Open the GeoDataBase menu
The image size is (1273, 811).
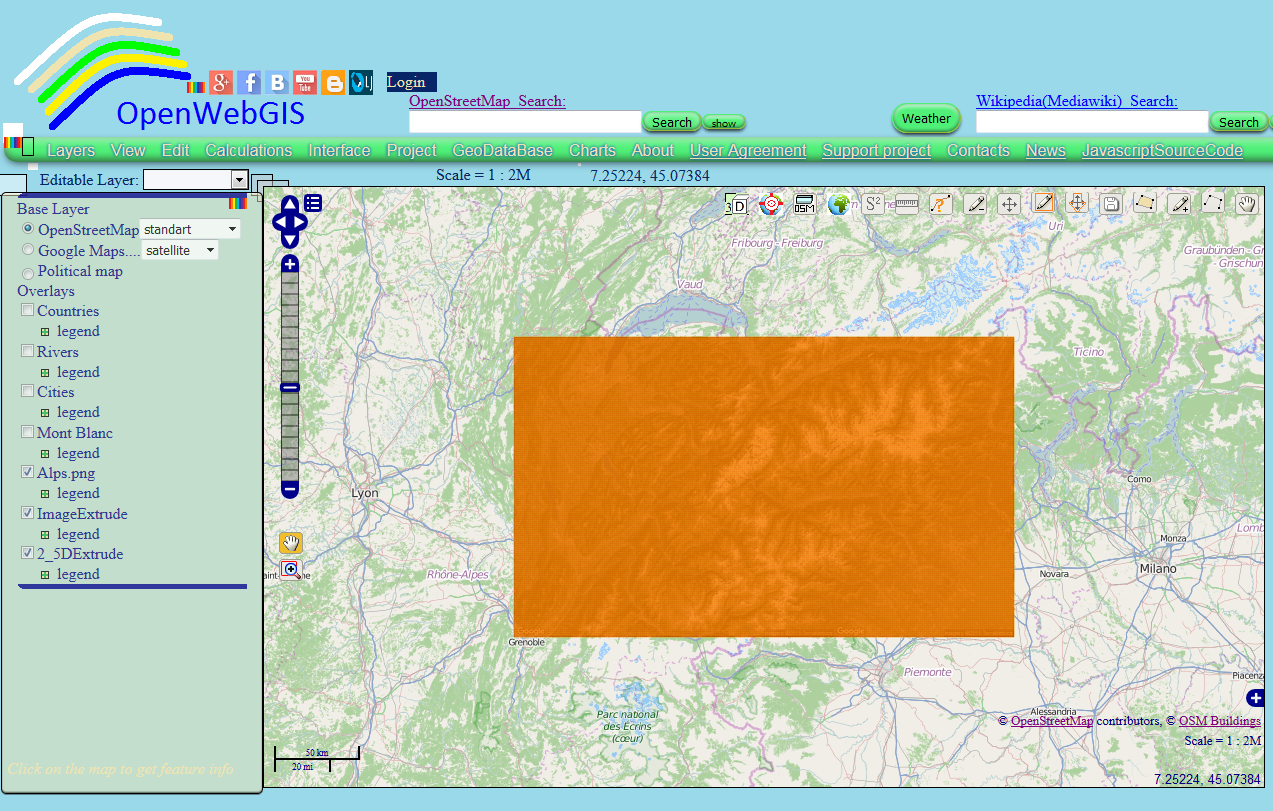click(503, 150)
